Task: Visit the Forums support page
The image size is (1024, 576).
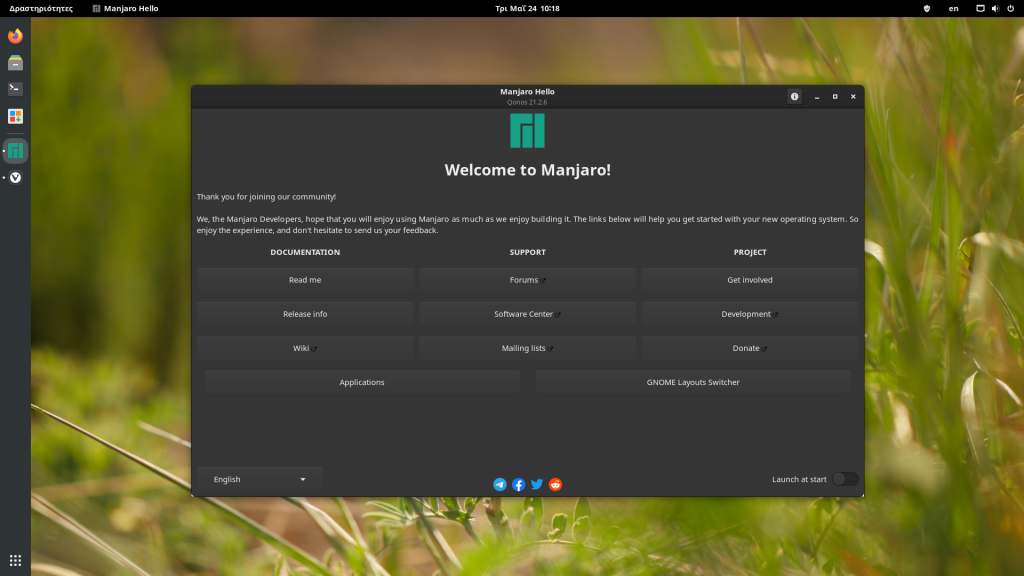Action: (x=527, y=280)
